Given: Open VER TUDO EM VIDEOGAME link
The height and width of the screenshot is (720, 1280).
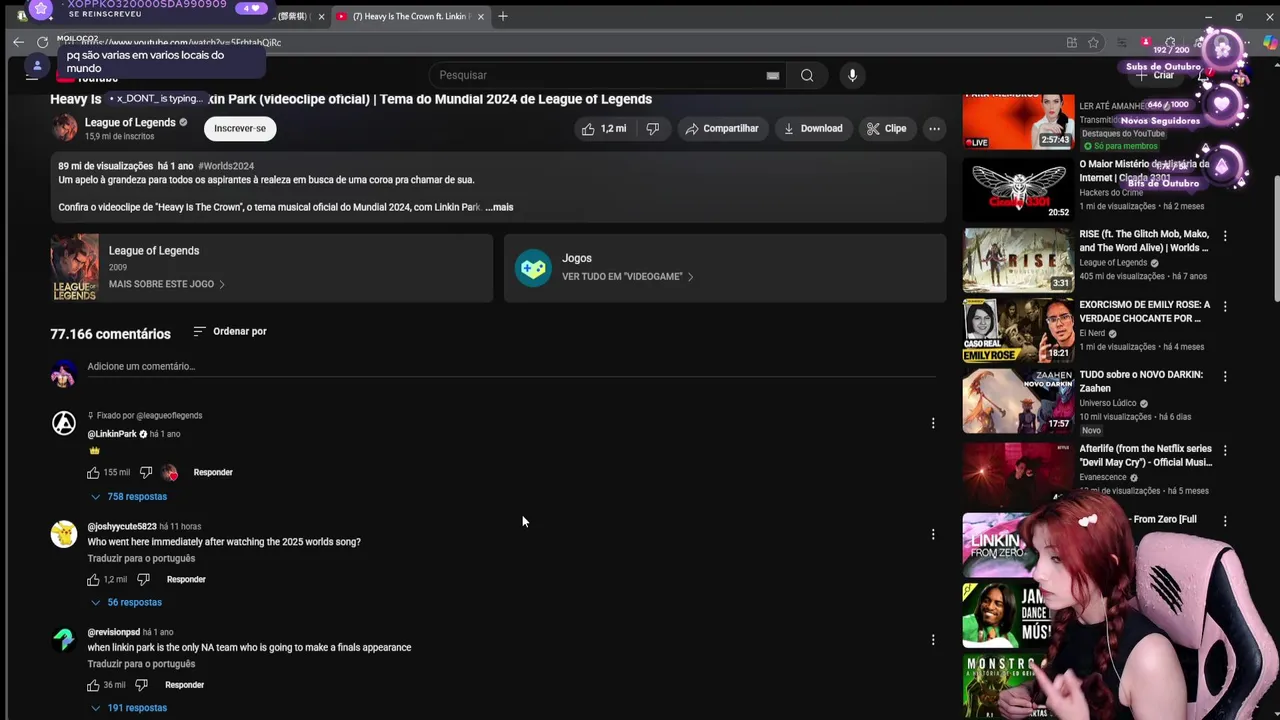Looking at the screenshot, I should pyautogui.click(x=627, y=277).
